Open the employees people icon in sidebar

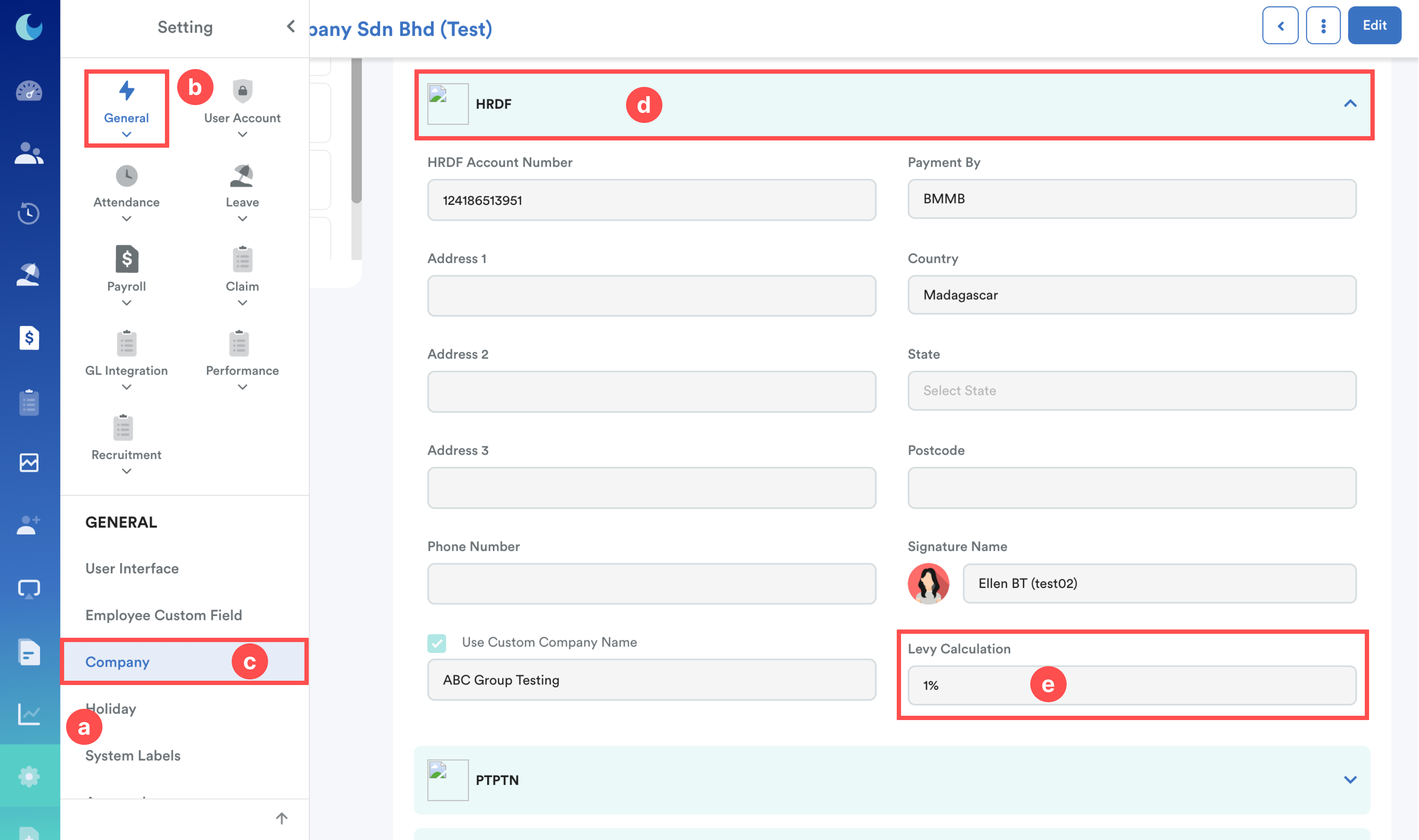tap(29, 153)
